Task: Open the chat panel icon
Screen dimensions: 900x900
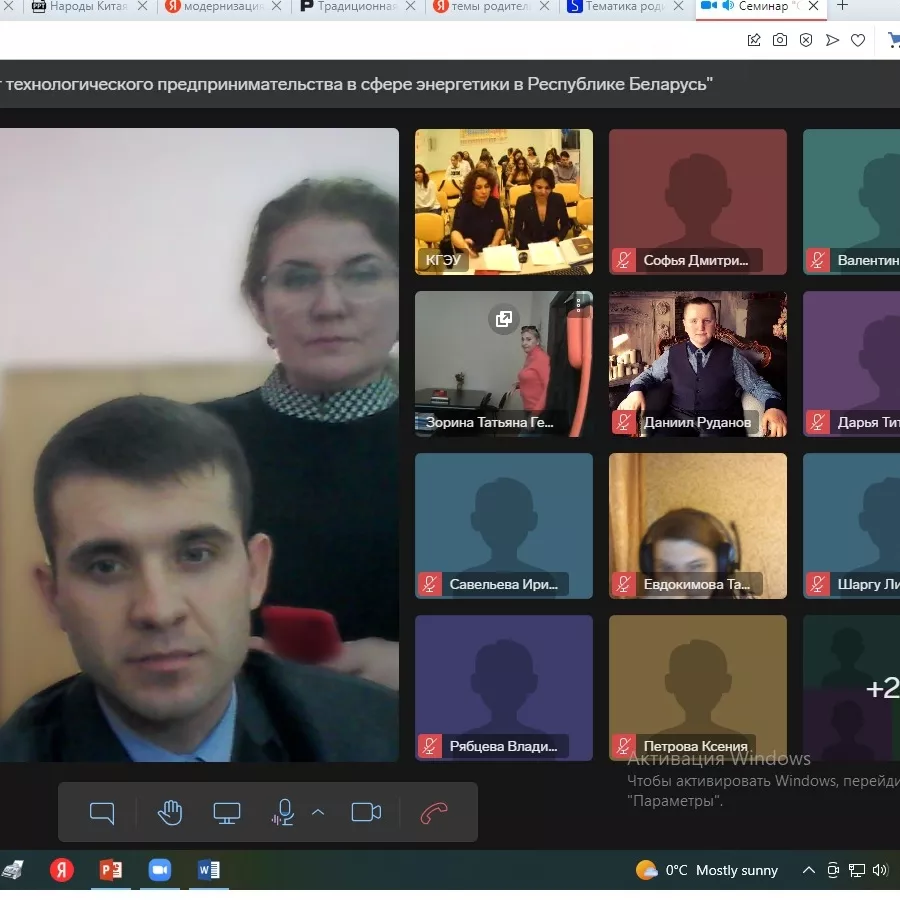Action: click(102, 813)
